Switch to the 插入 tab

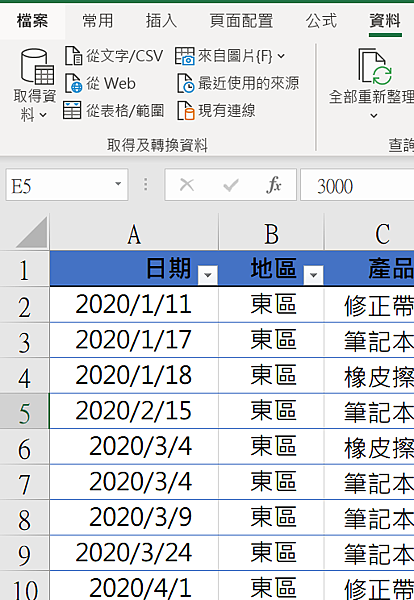click(161, 21)
